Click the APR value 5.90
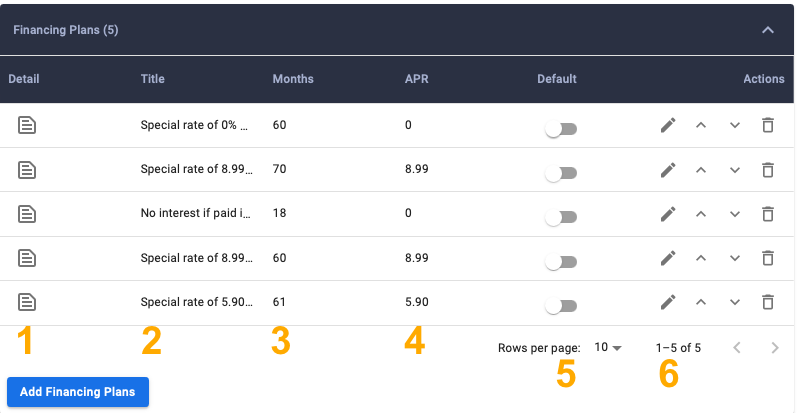This screenshot has height=413, width=798. click(417, 302)
